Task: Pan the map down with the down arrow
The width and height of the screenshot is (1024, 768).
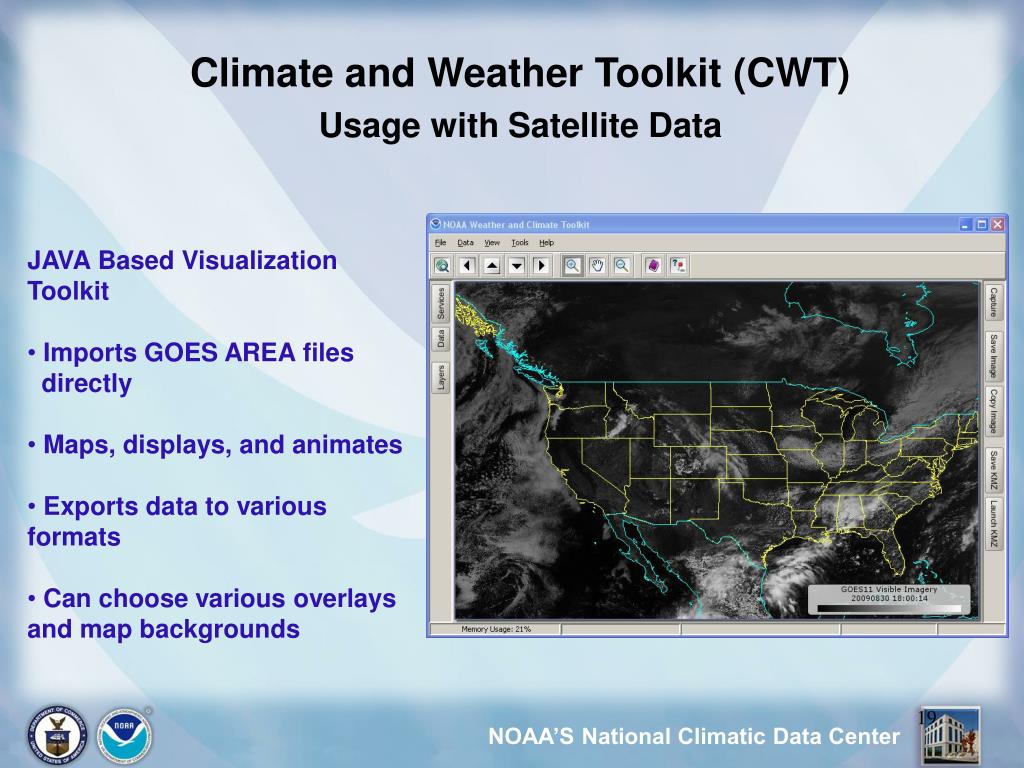Action: [517, 266]
